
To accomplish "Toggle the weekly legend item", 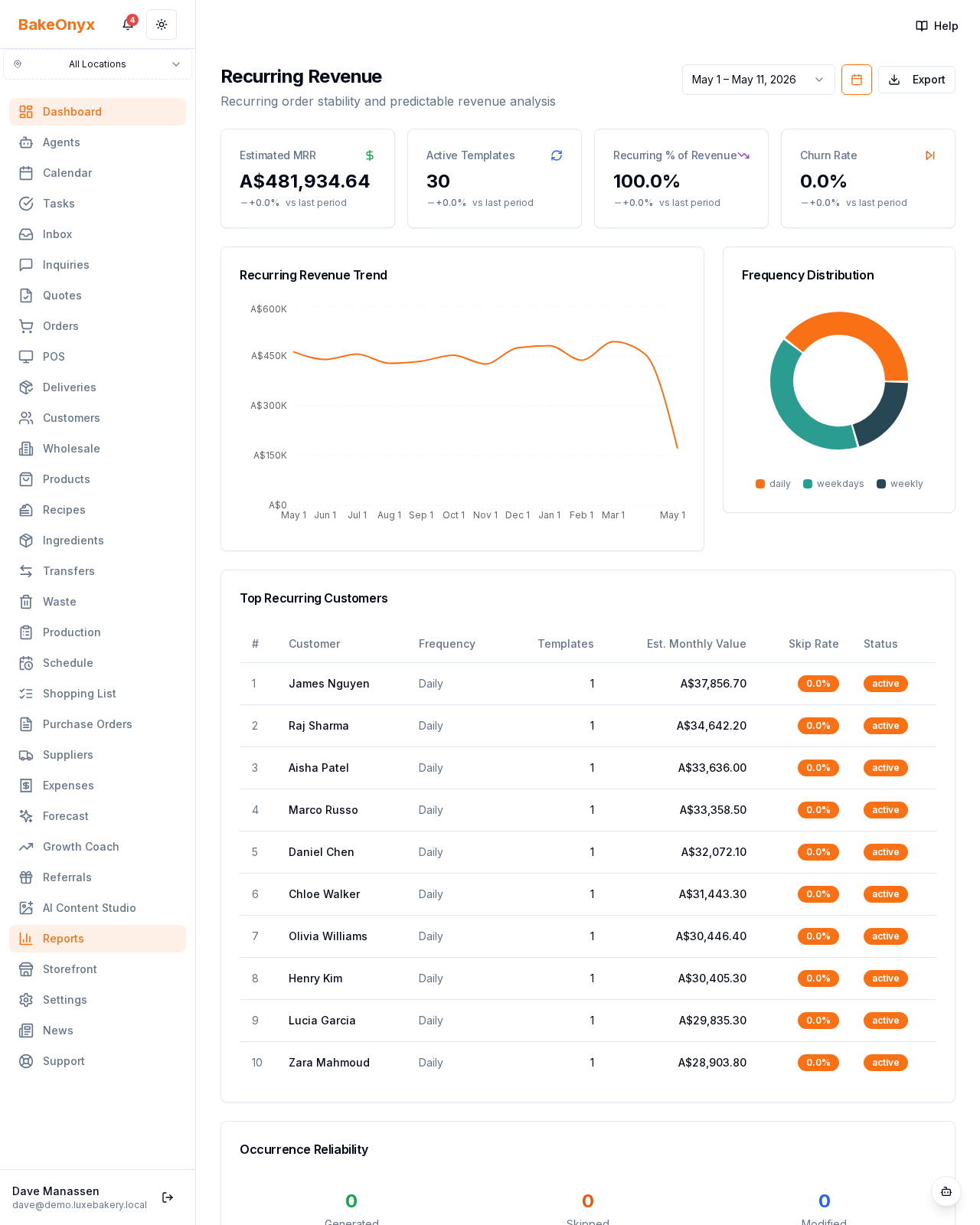I will (x=900, y=484).
